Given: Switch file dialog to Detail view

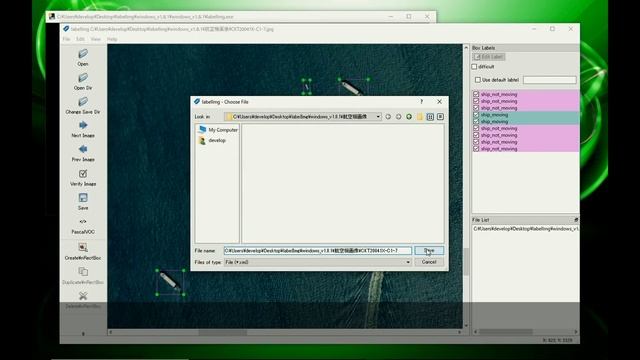Looking at the screenshot, I should (x=440, y=117).
